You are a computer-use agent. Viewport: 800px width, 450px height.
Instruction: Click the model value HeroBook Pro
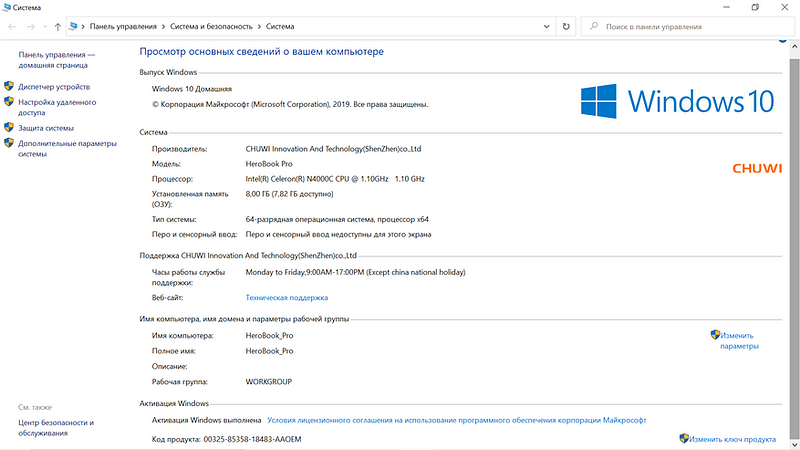click(x=269, y=164)
